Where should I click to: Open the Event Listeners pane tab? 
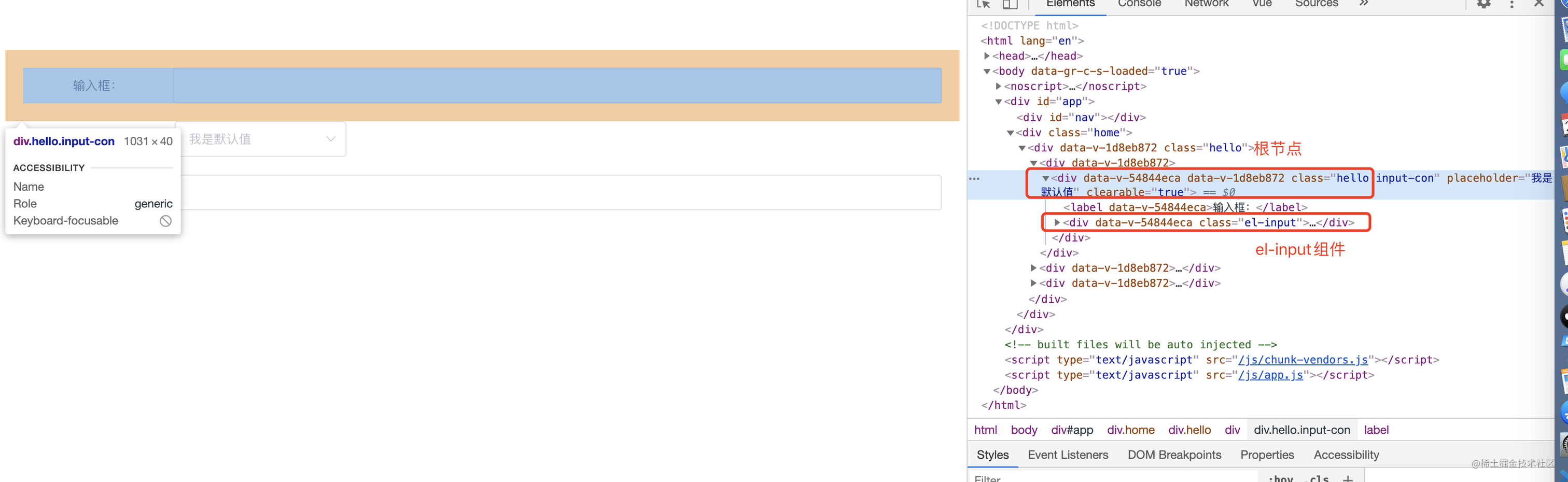coord(1068,455)
